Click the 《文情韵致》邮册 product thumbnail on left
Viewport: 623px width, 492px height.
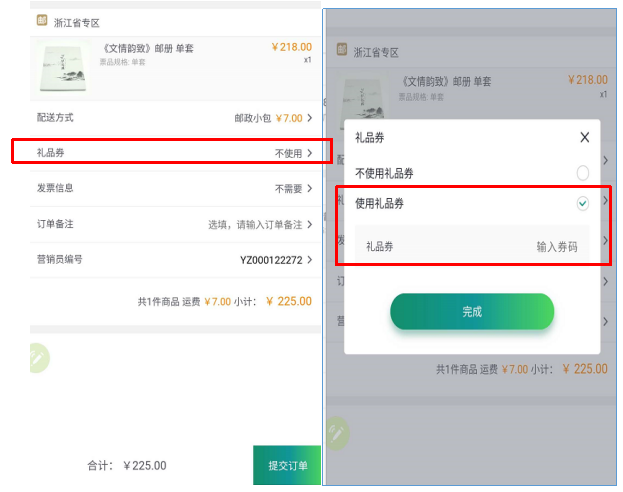[62, 69]
